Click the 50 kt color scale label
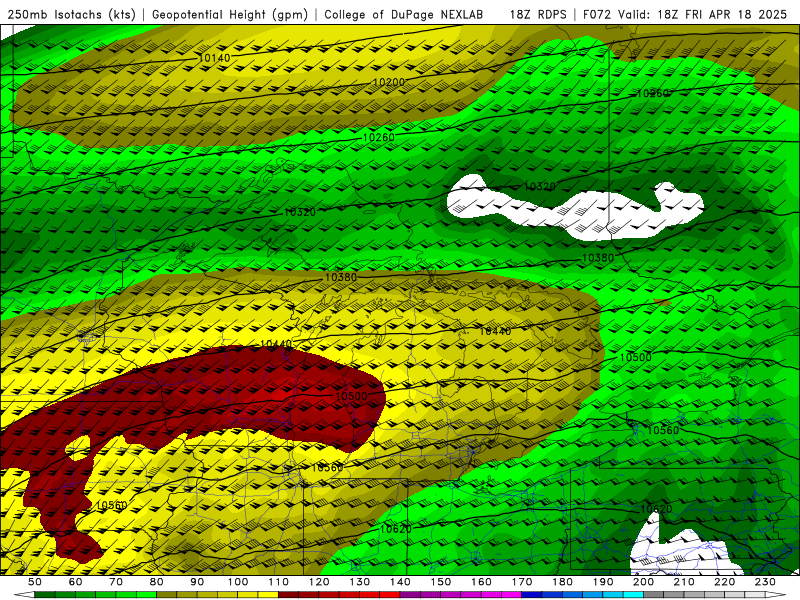This screenshot has height=600, width=800. [x=35, y=582]
